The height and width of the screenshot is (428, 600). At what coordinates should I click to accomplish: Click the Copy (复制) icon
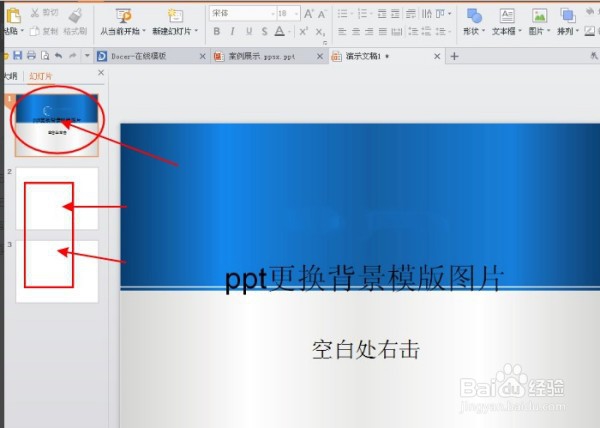(34, 31)
